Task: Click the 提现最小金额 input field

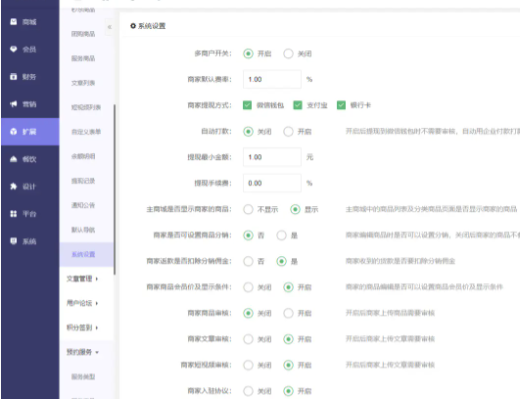Action: coord(272,157)
